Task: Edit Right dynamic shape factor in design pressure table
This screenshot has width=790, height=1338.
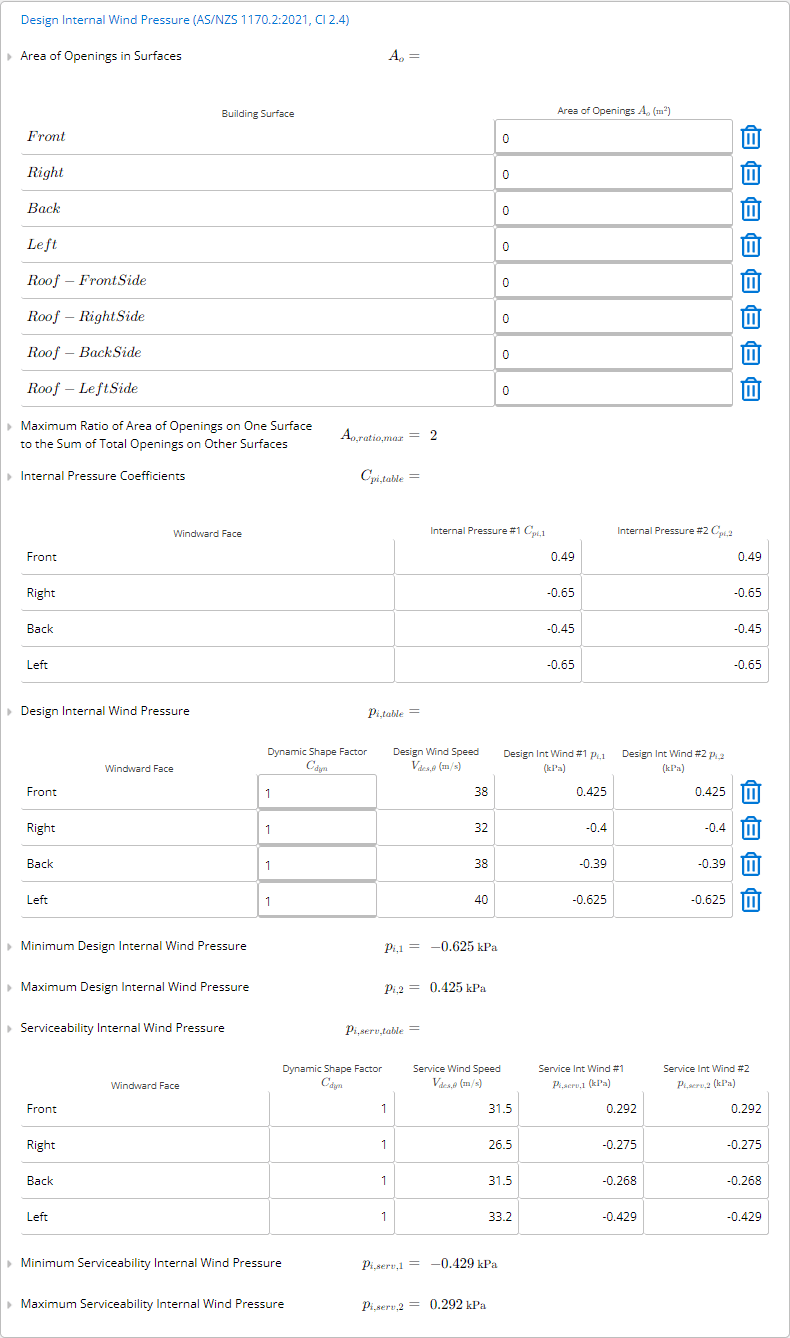Action: pyautogui.click(x=317, y=828)
